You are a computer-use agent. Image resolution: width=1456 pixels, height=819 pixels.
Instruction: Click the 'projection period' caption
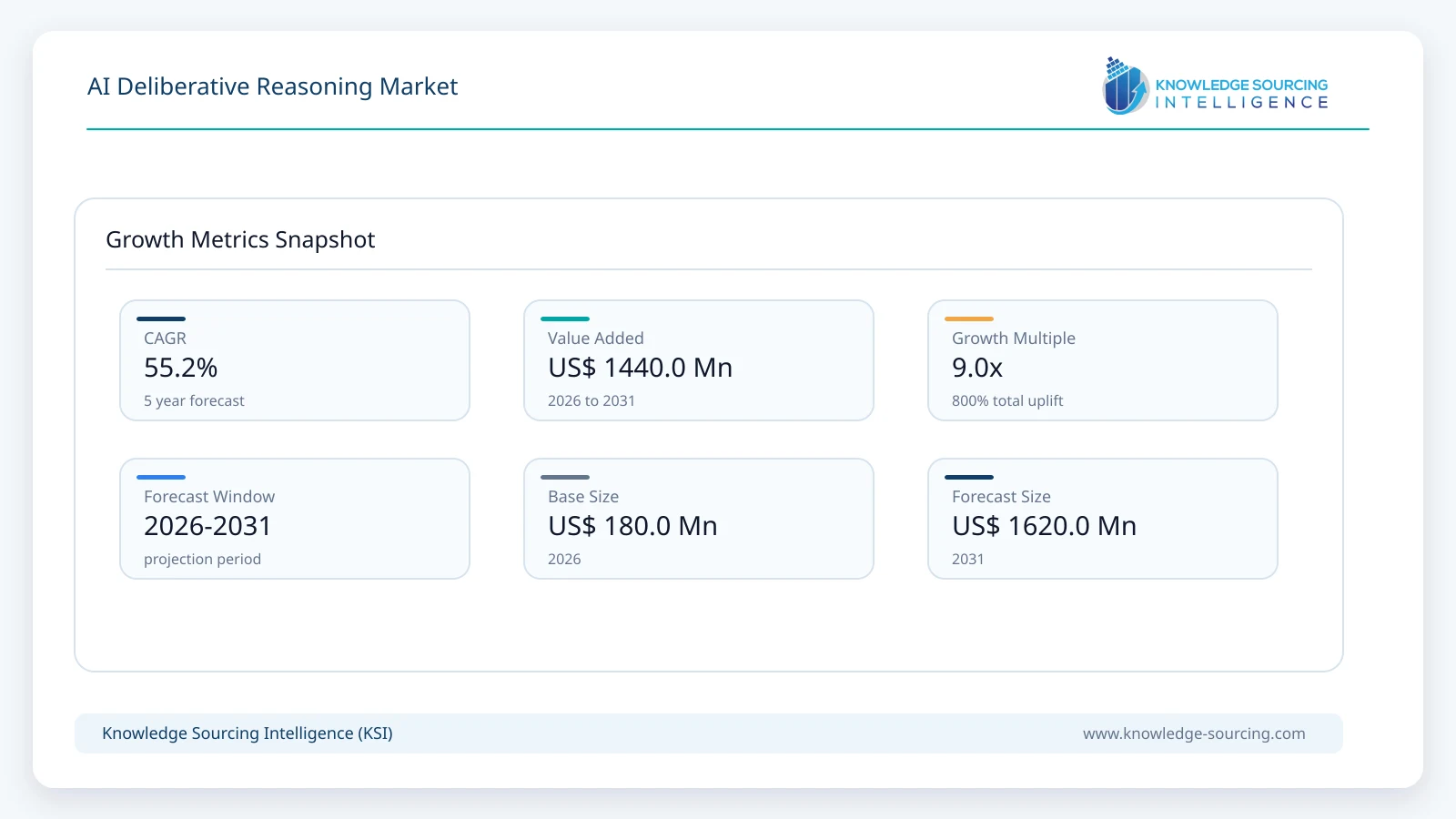(202, 560)
